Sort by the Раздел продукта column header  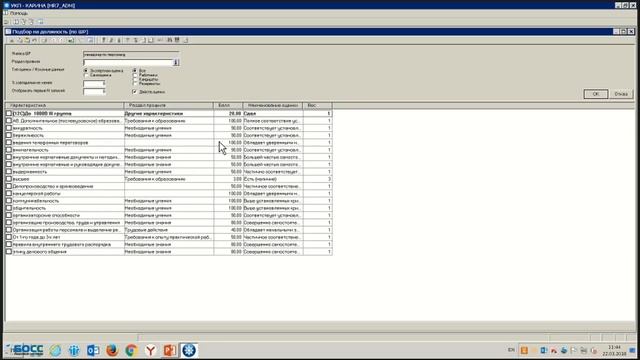tap(168, 105)
